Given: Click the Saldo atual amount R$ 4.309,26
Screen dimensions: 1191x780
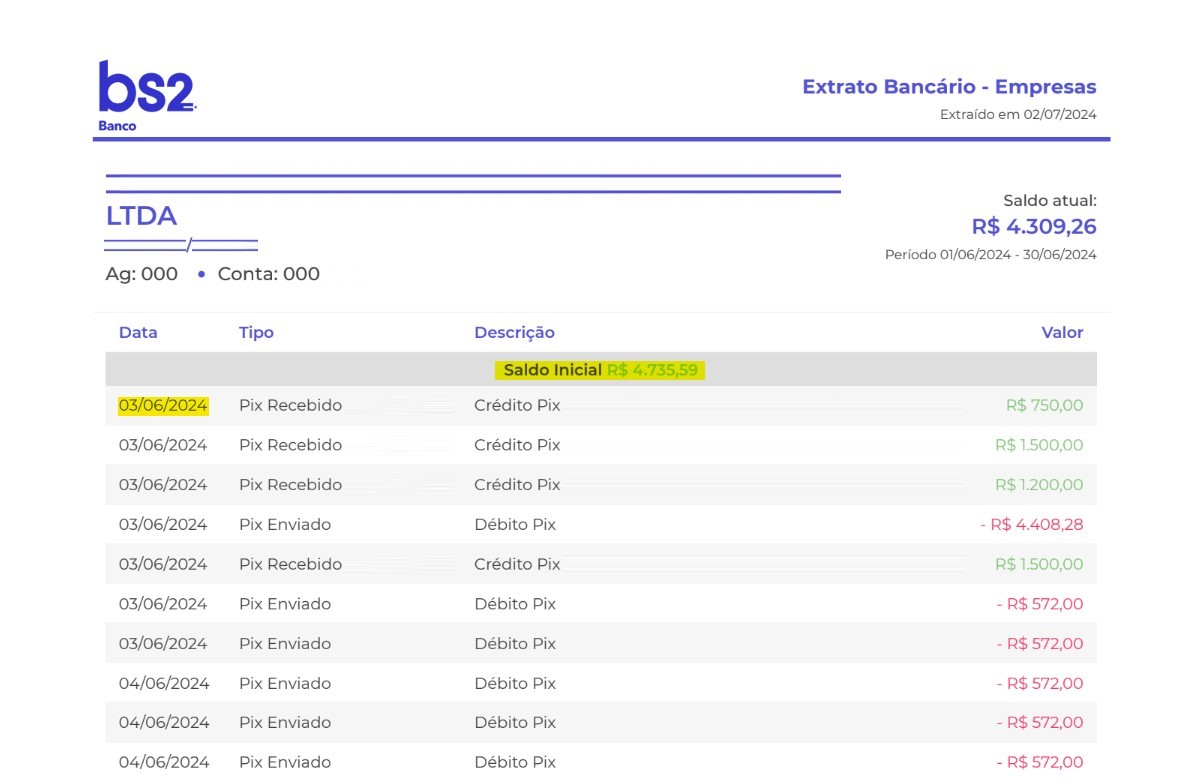Looking at the screenshot, I should 1034,226.
